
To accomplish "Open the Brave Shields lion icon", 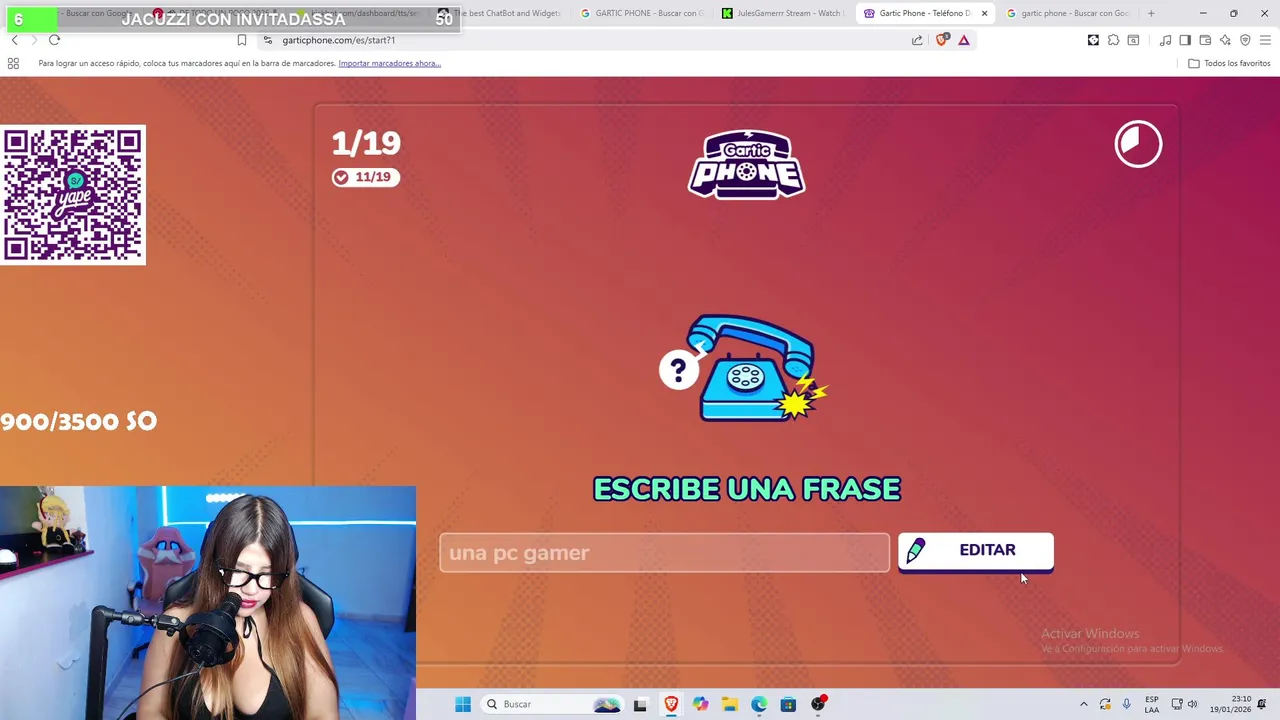I will click(x=941, y=40).
